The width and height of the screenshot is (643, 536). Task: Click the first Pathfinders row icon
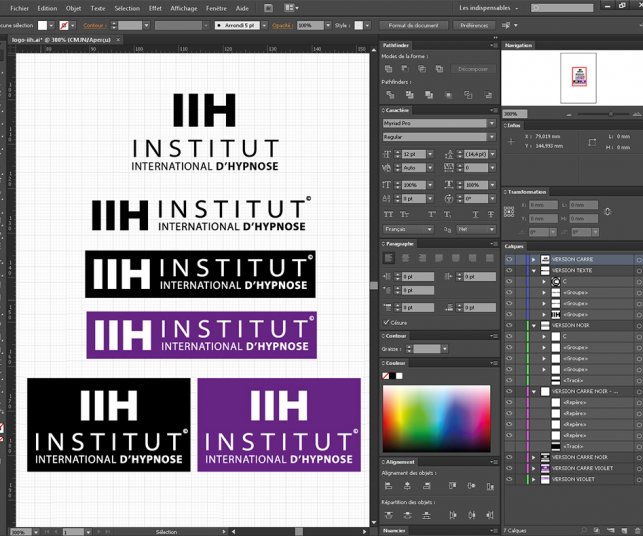click(389, 93)
